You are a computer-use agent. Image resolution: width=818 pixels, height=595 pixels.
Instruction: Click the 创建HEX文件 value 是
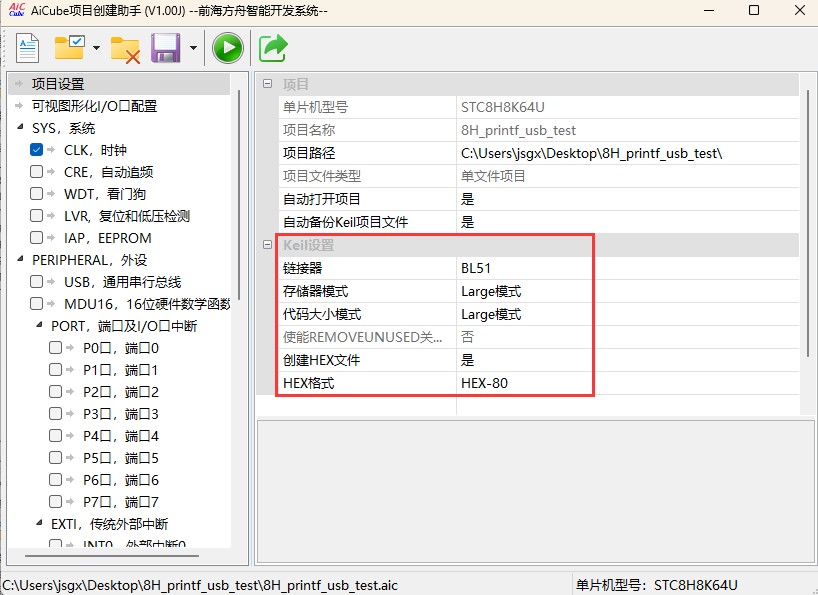pyautogui.click(x=628, y=360)
